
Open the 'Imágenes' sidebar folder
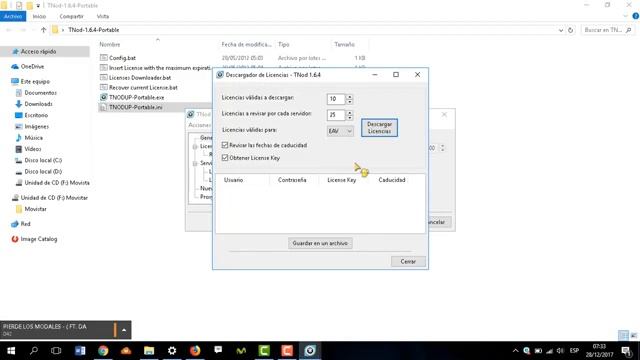click(x=36, y=127)
